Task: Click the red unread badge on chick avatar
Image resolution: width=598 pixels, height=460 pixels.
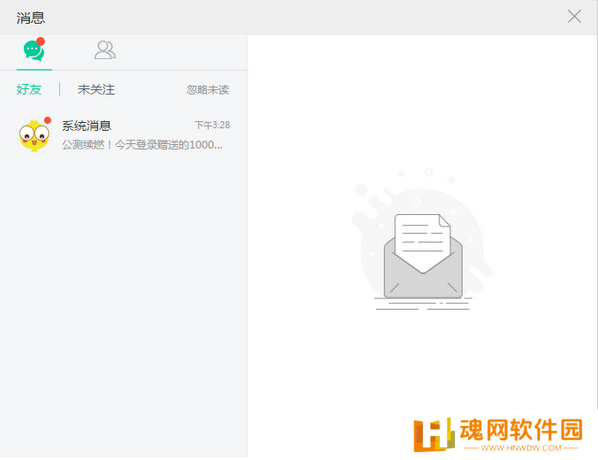Action: [47, 121]
